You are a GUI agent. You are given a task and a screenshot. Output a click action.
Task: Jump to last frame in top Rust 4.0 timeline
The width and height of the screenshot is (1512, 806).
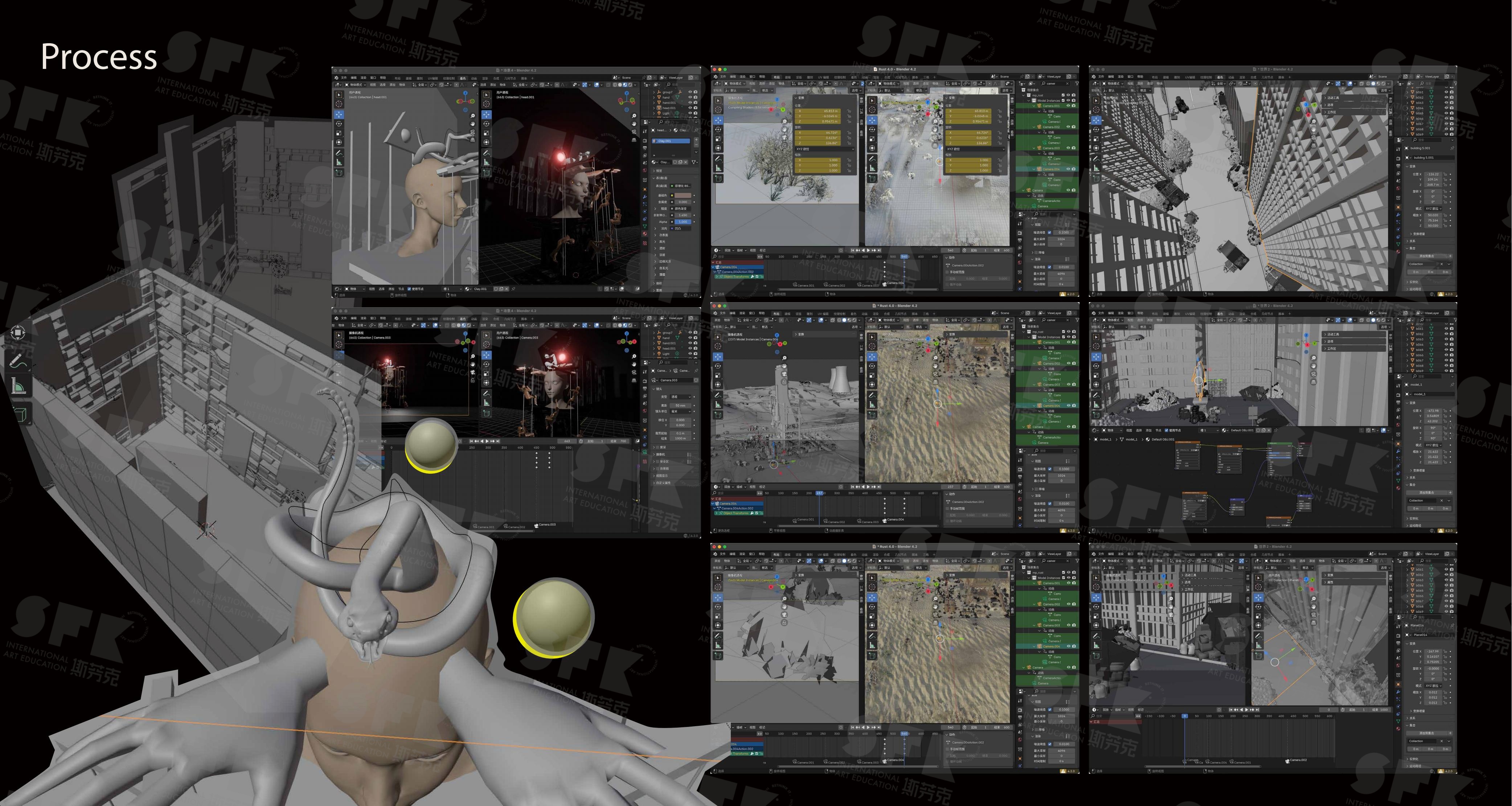(879, 251)
